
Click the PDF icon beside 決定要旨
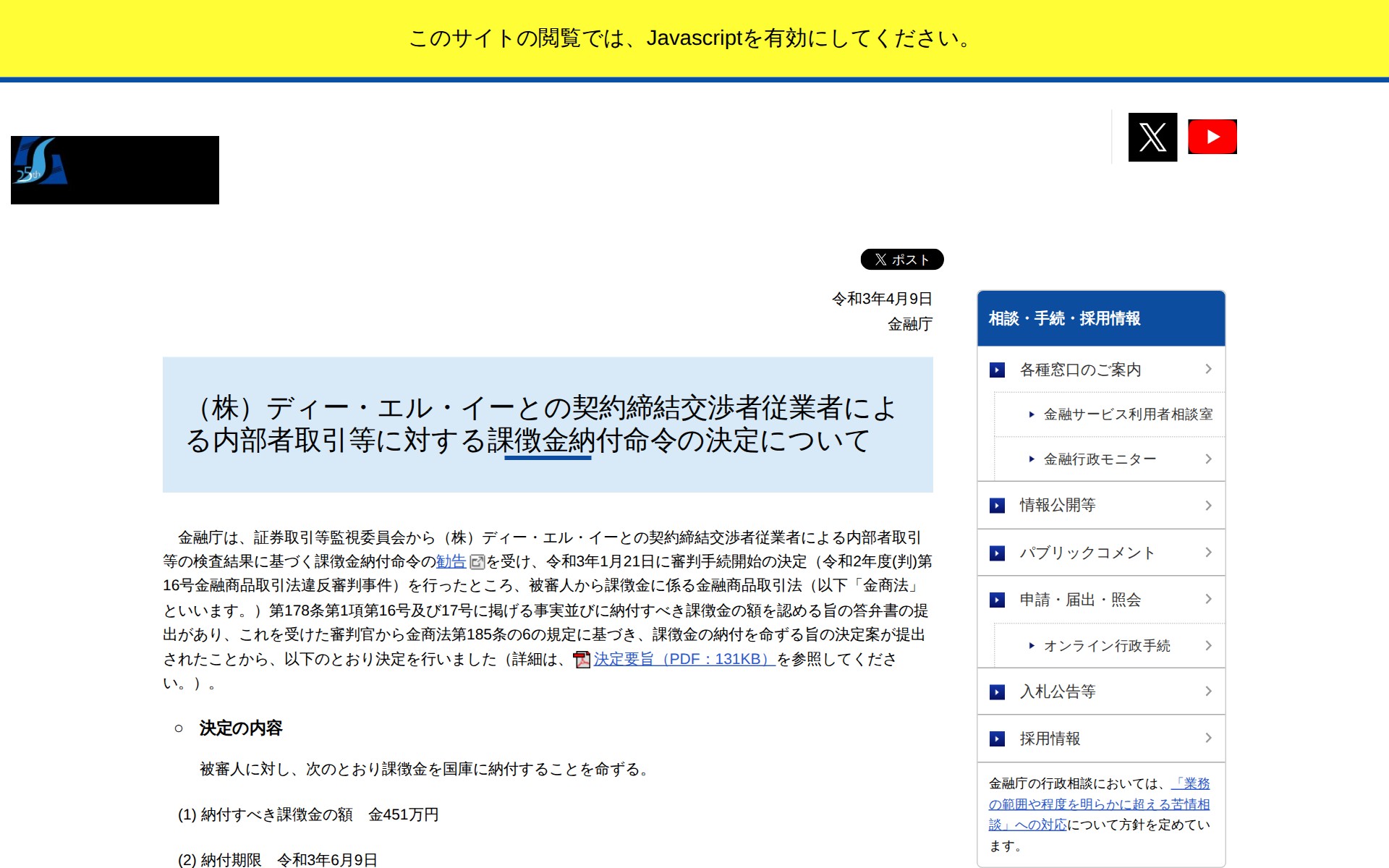tap(582, 660)
